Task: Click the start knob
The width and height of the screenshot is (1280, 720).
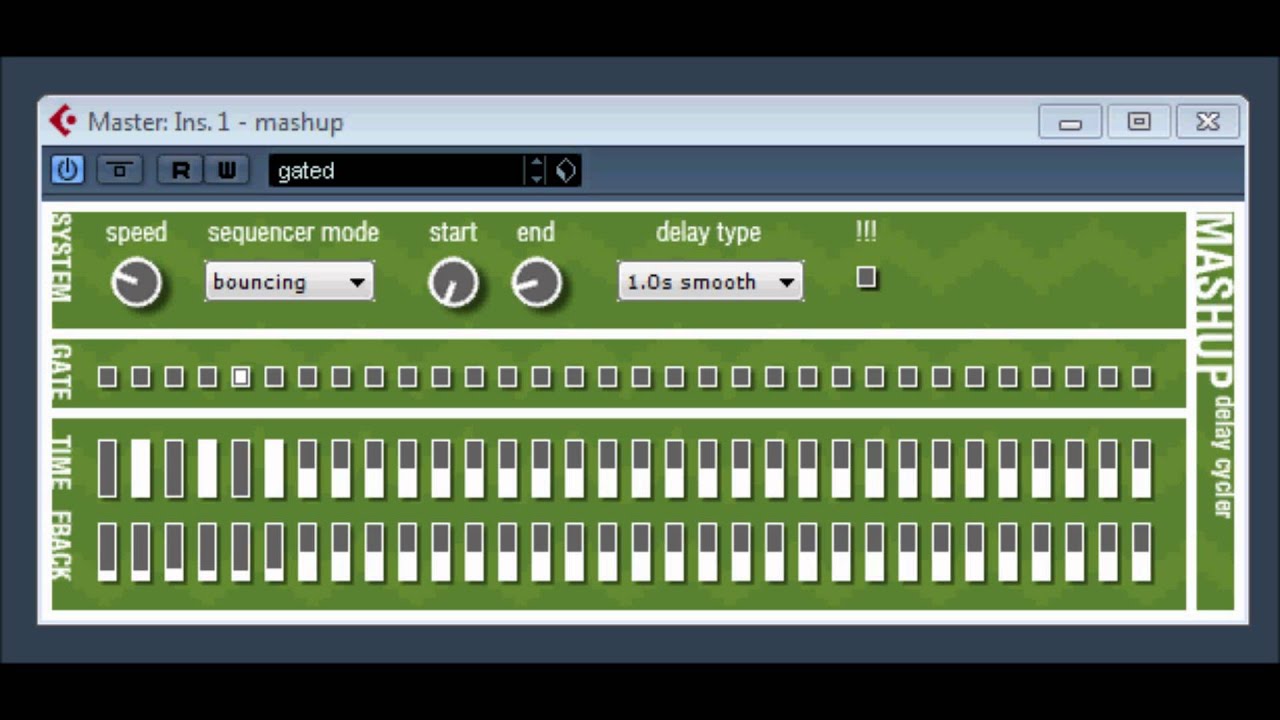Action: (453, 283)
